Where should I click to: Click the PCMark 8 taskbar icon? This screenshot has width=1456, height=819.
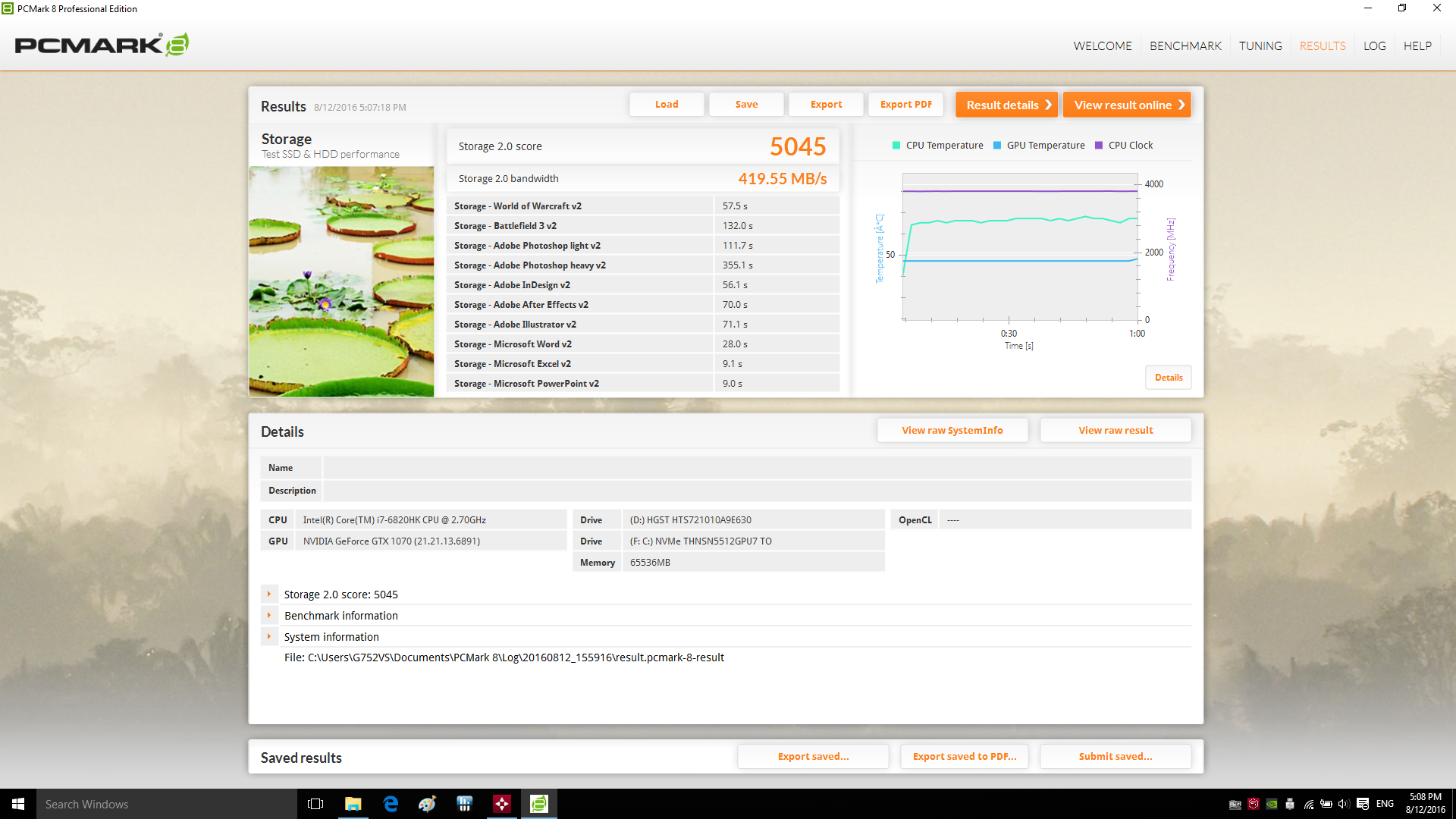539,804
